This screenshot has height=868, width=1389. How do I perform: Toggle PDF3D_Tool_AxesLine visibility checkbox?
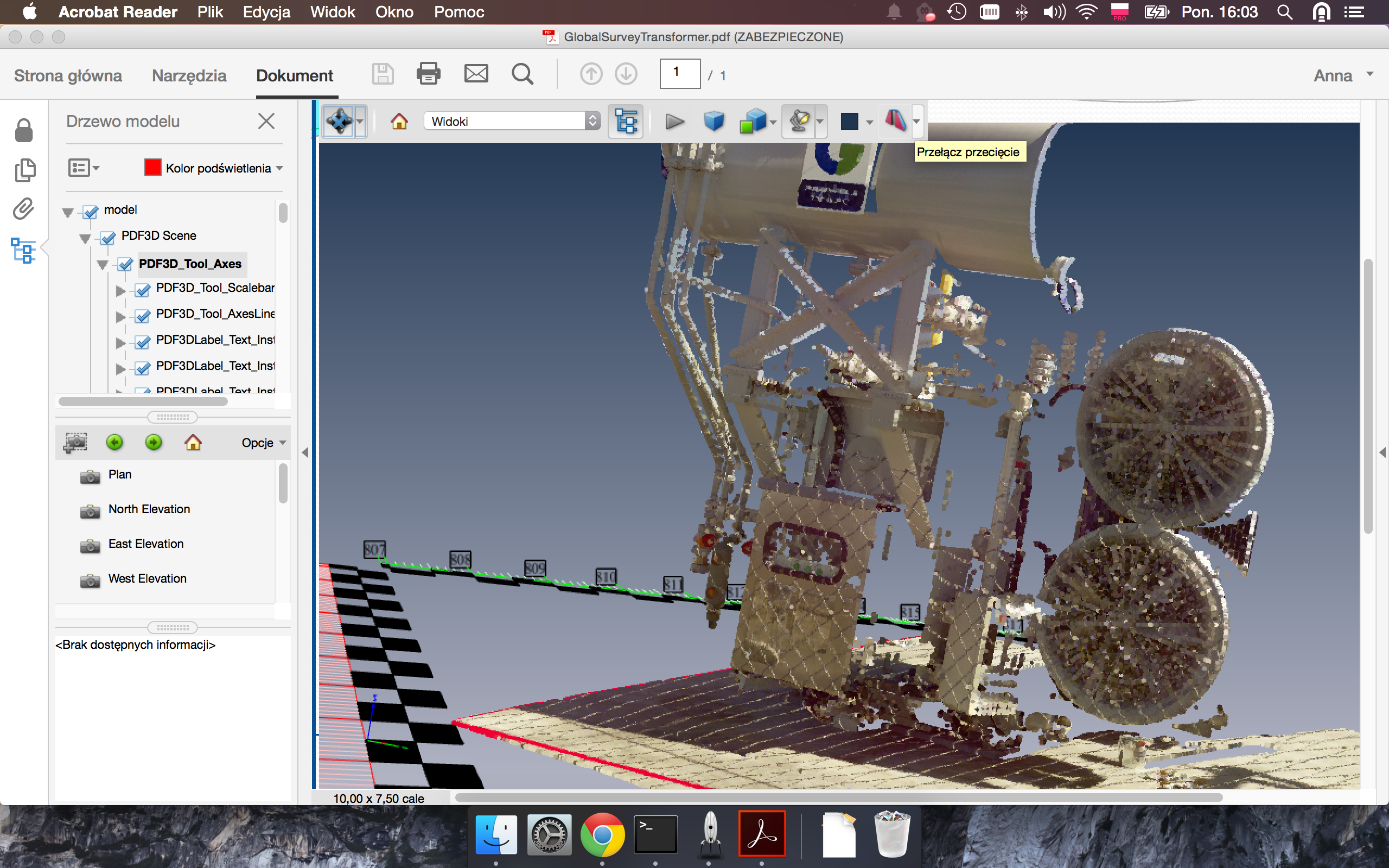pyautogui.click(x=142, y=316)
